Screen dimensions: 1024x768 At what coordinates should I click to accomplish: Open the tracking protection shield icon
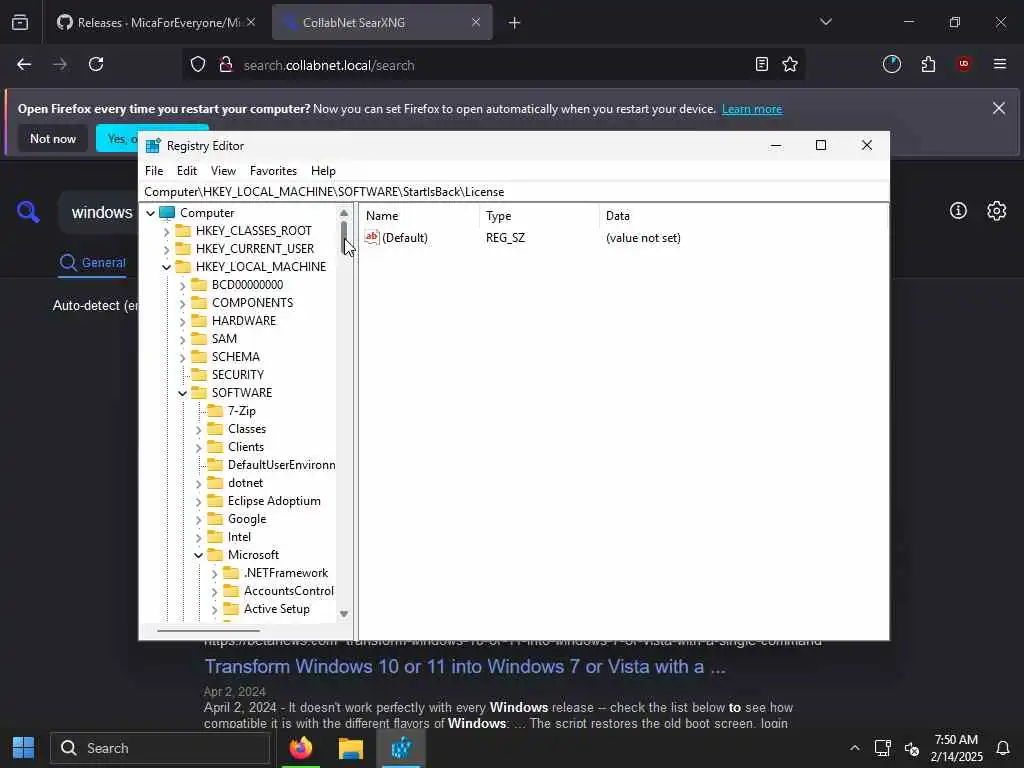point(198,65)
